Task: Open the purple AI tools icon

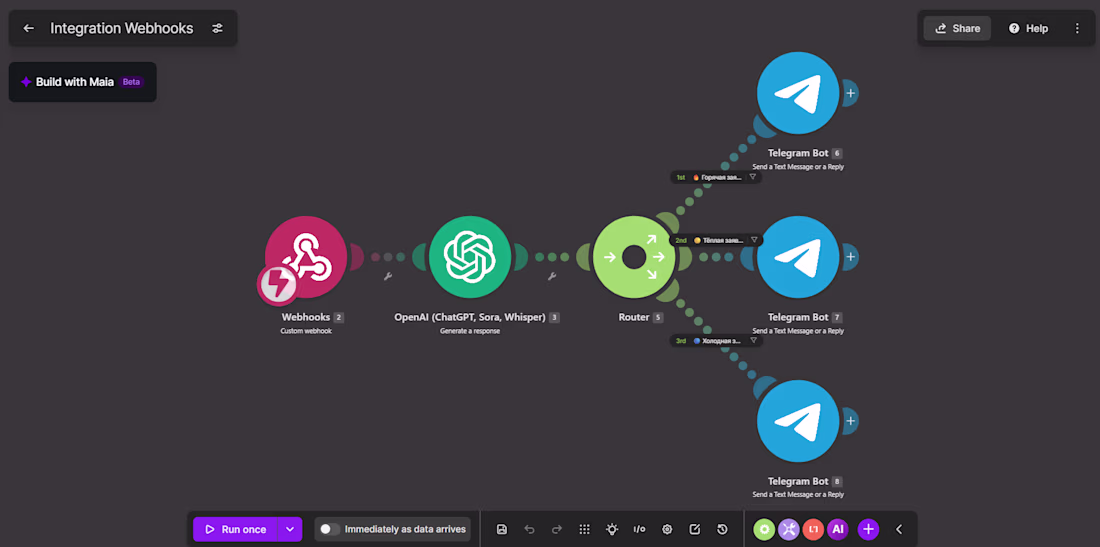Action: (x=838, y=529)
